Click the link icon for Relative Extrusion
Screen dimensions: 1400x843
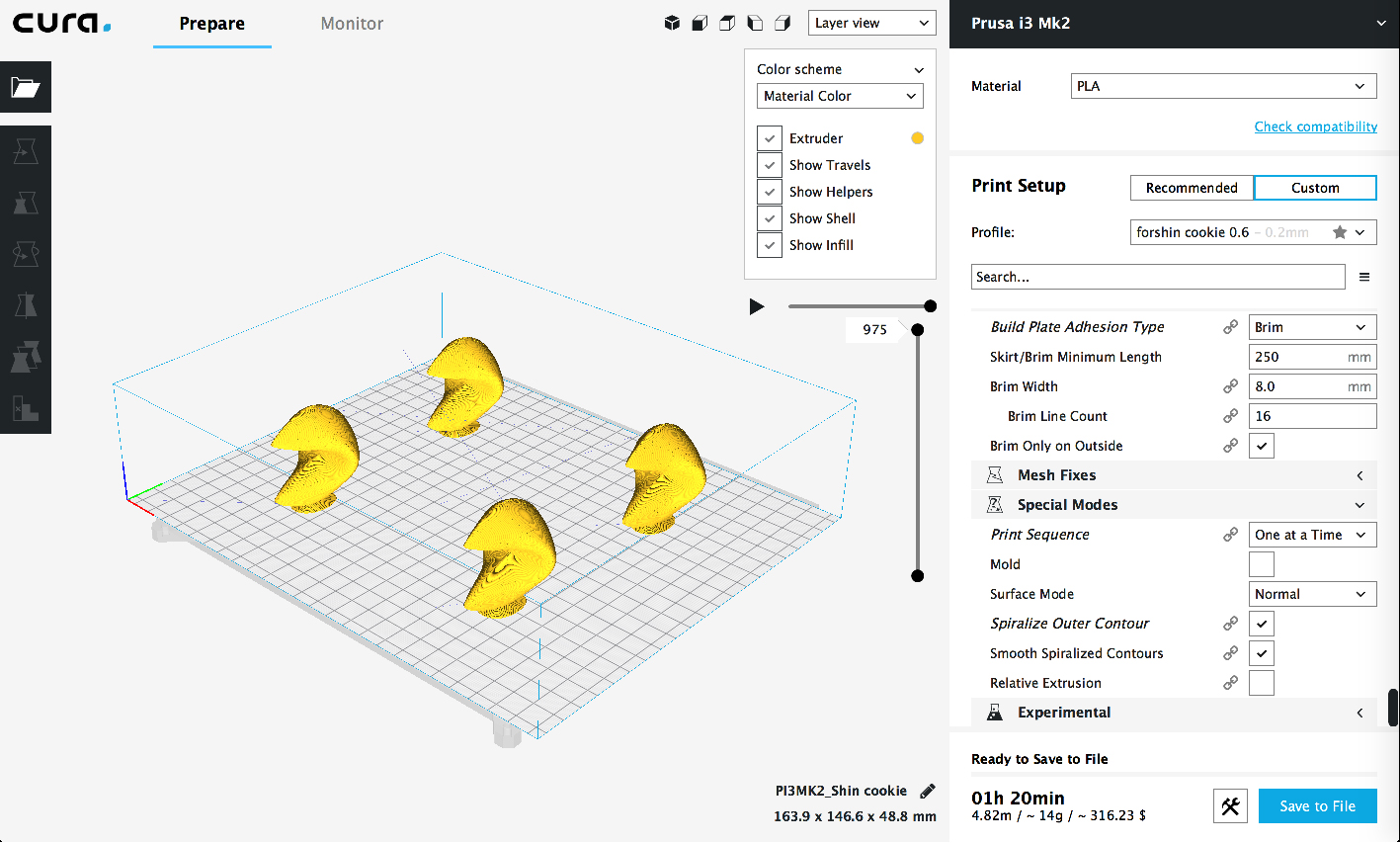point(1230,683)
